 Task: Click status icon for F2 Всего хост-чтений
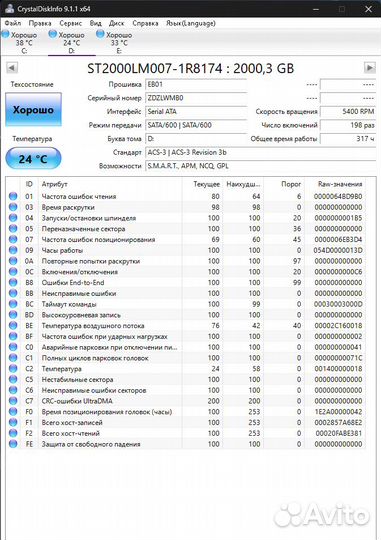point(13,433)
